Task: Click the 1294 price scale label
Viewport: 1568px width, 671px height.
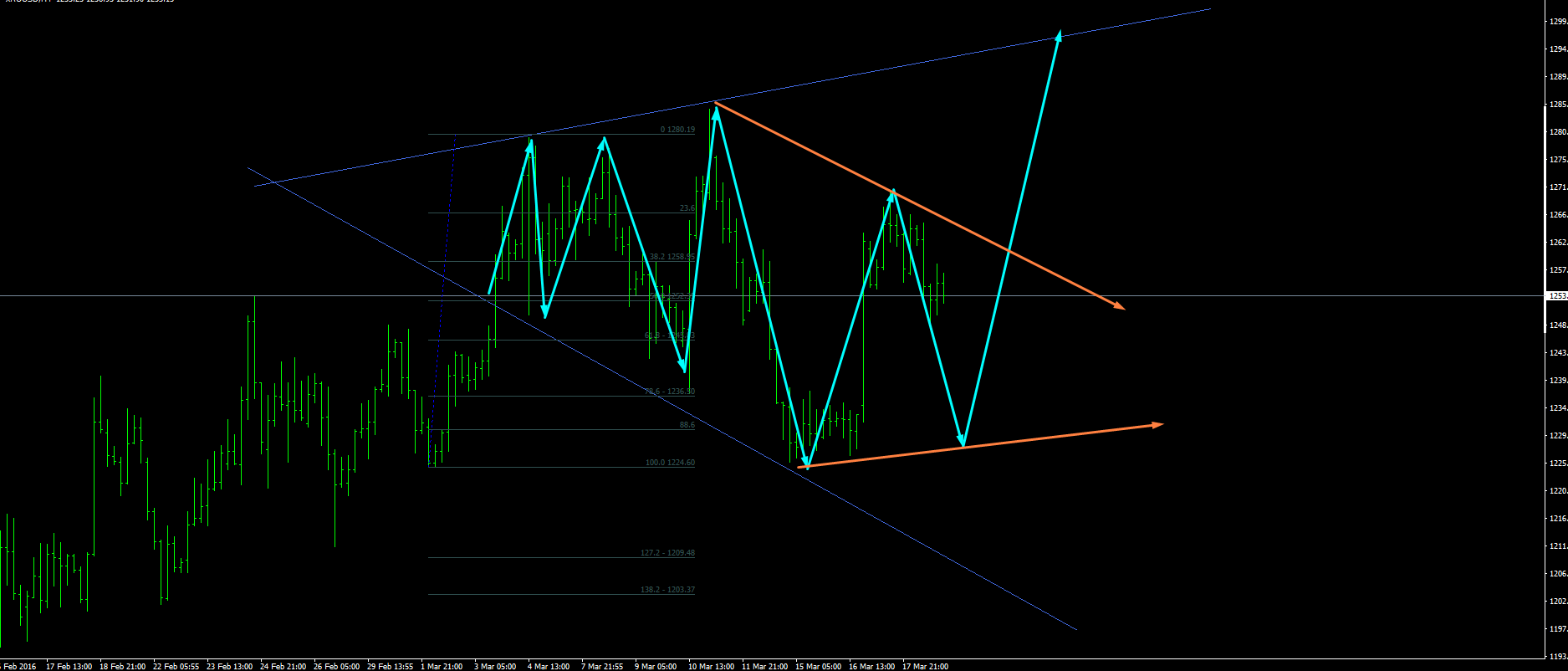Action: pos(1558,49)
